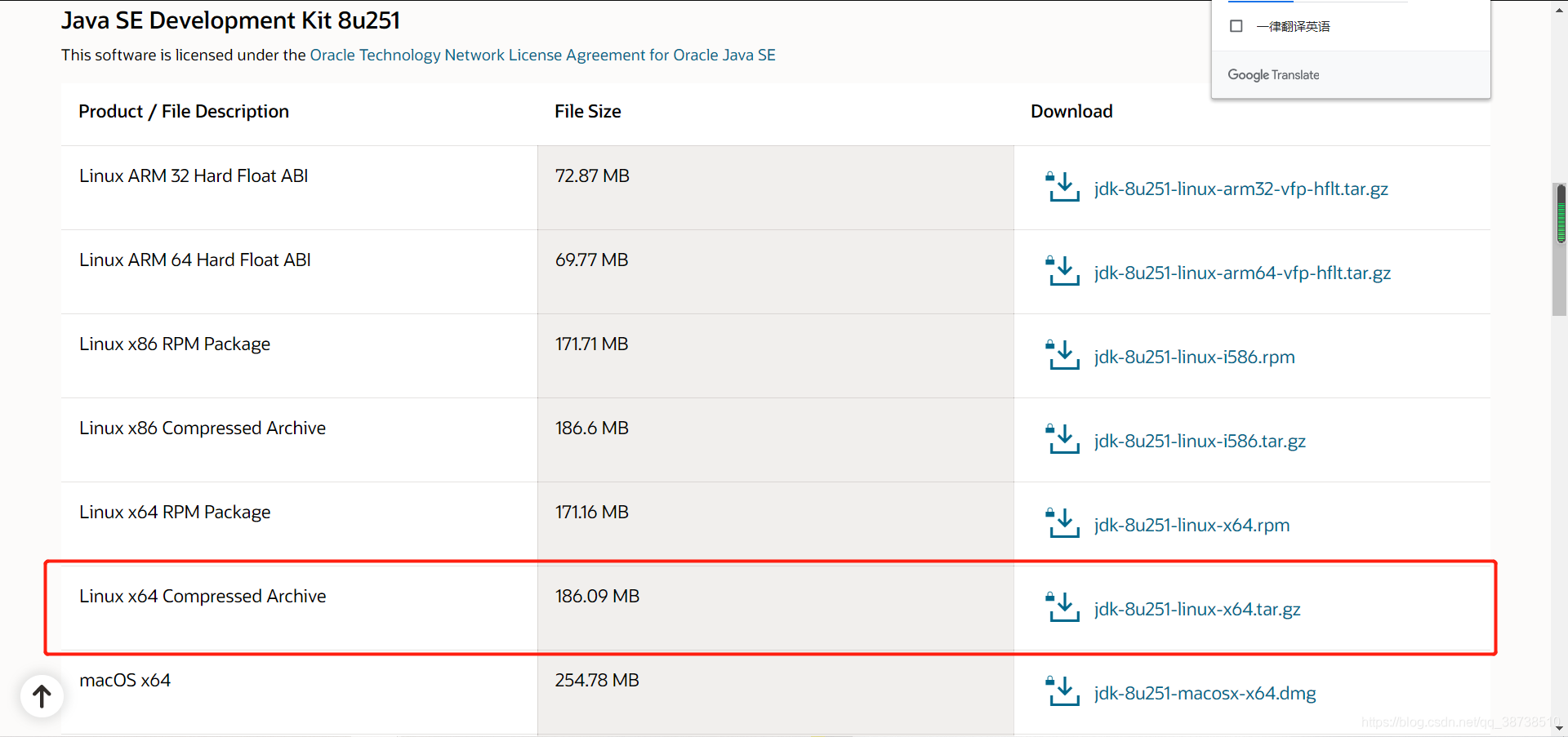
Task: Click the 254.78 MB file size cell
Action: [776, 692]
